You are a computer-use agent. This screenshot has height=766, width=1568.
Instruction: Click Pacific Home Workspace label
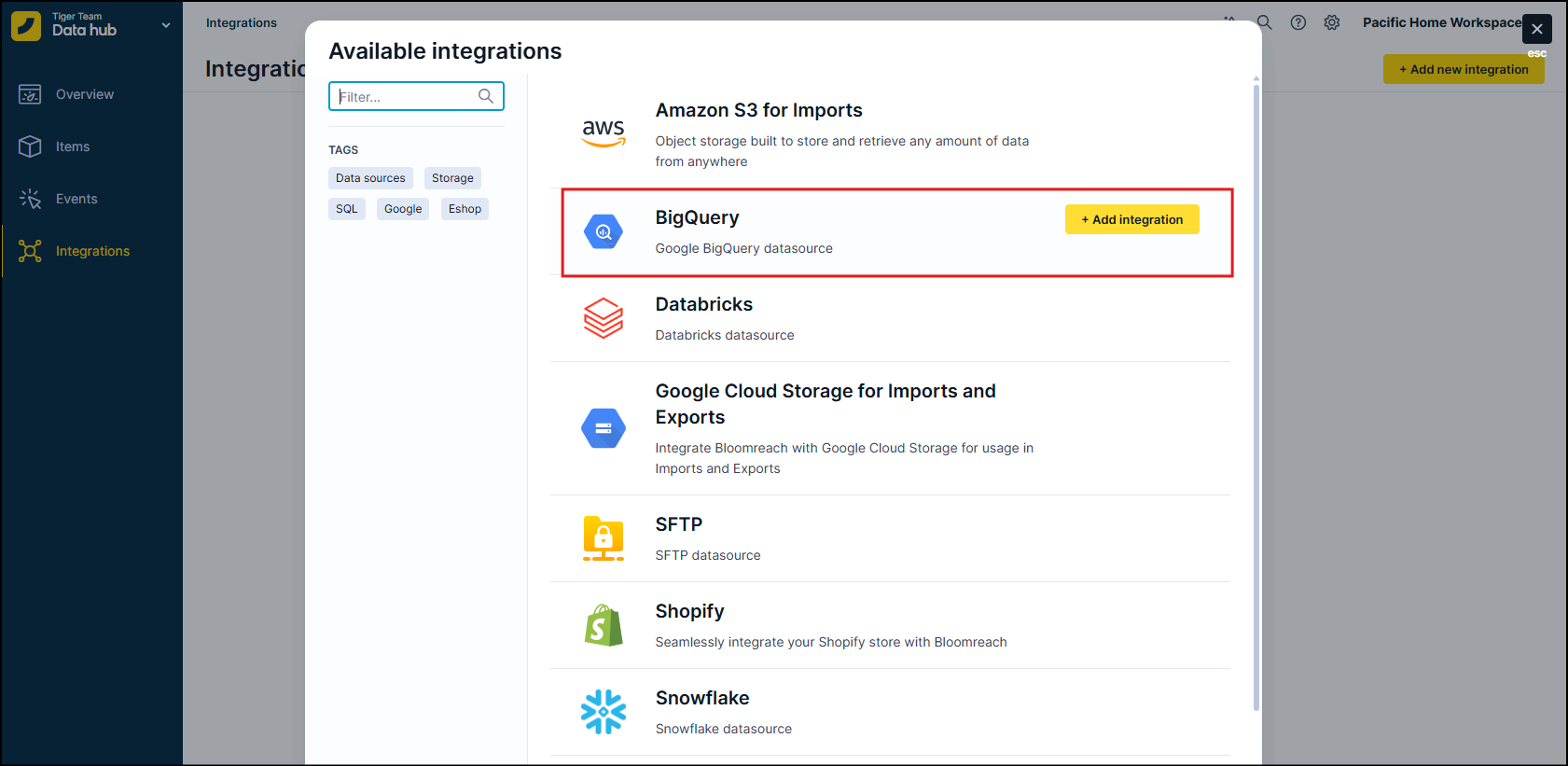(x=1441, y=22)
